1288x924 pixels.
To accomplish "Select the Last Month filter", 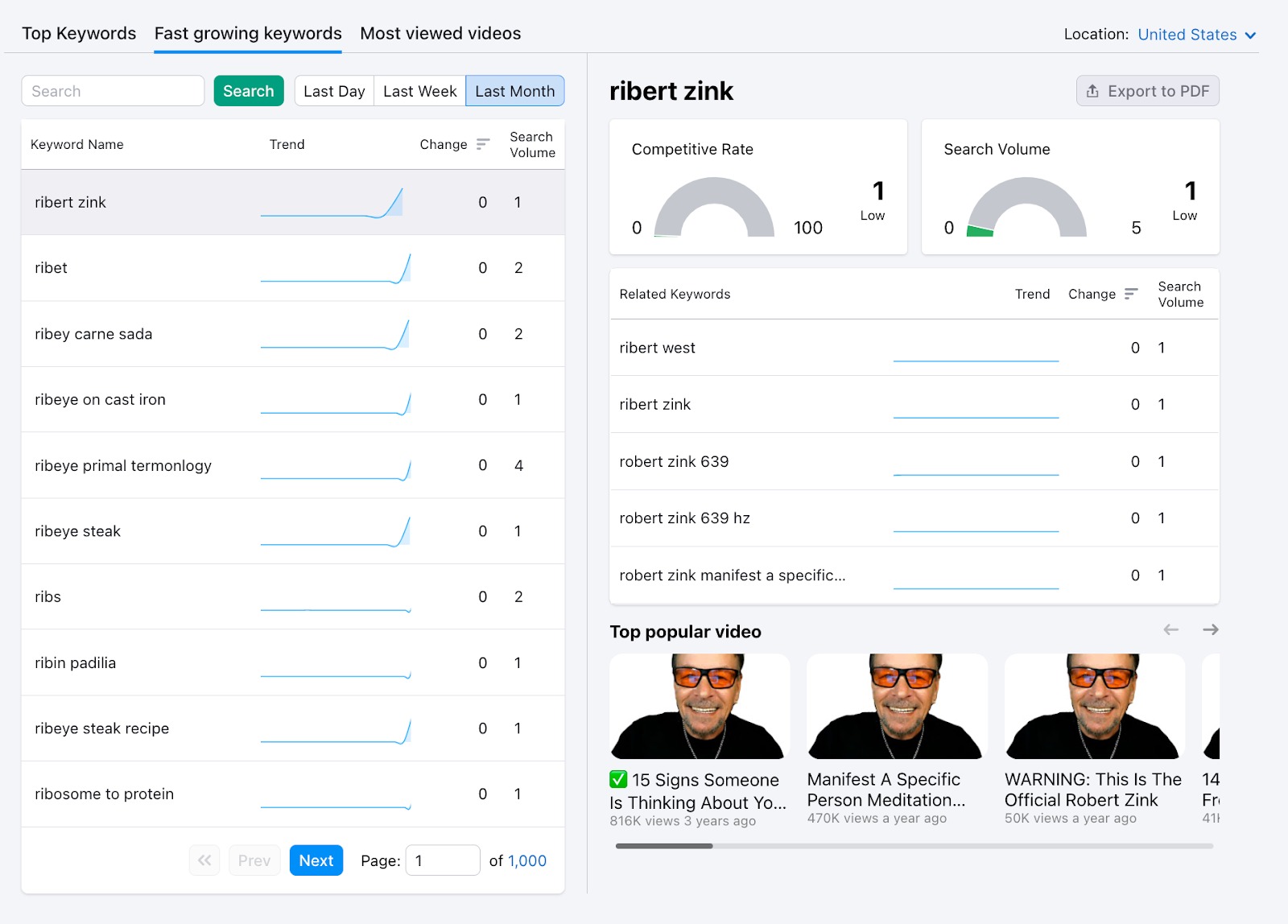I will [514, 91].
